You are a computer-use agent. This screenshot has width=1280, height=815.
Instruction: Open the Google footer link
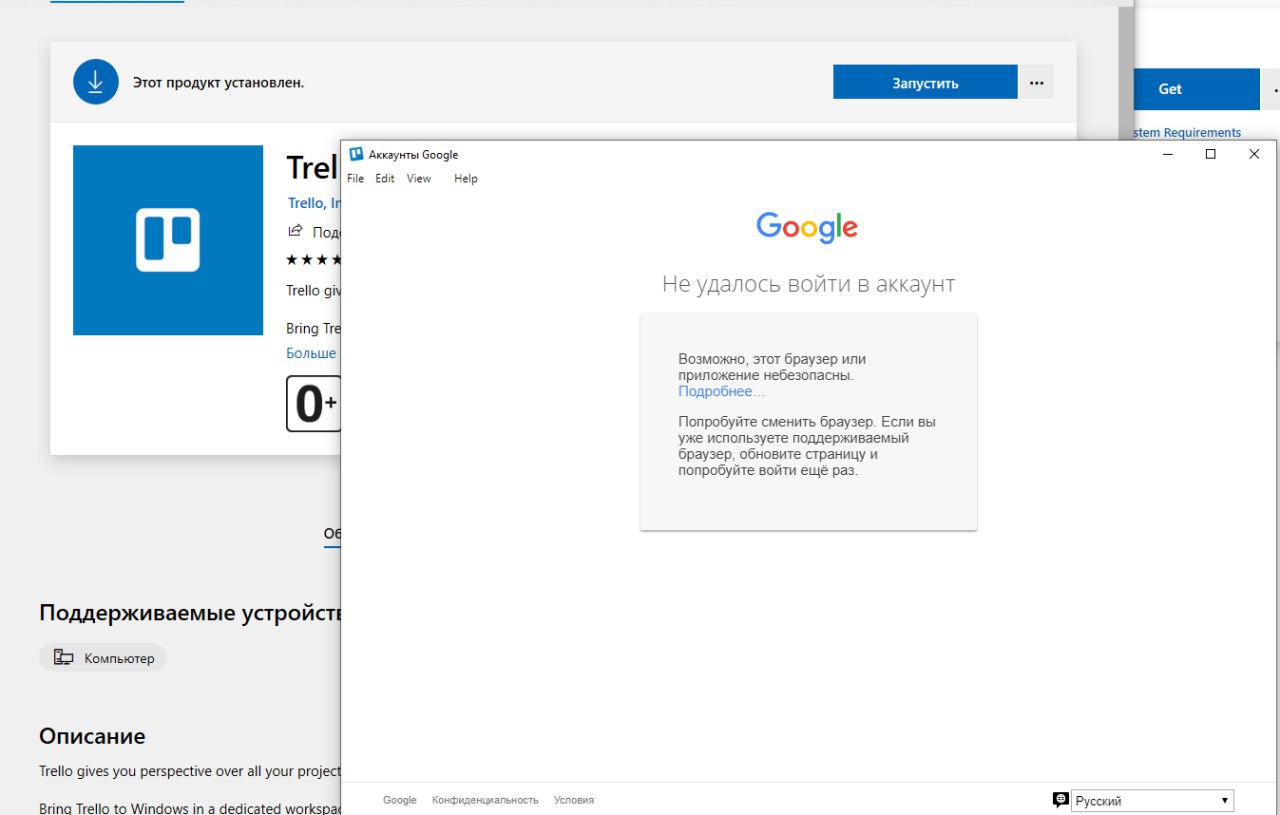pos(400,800)
